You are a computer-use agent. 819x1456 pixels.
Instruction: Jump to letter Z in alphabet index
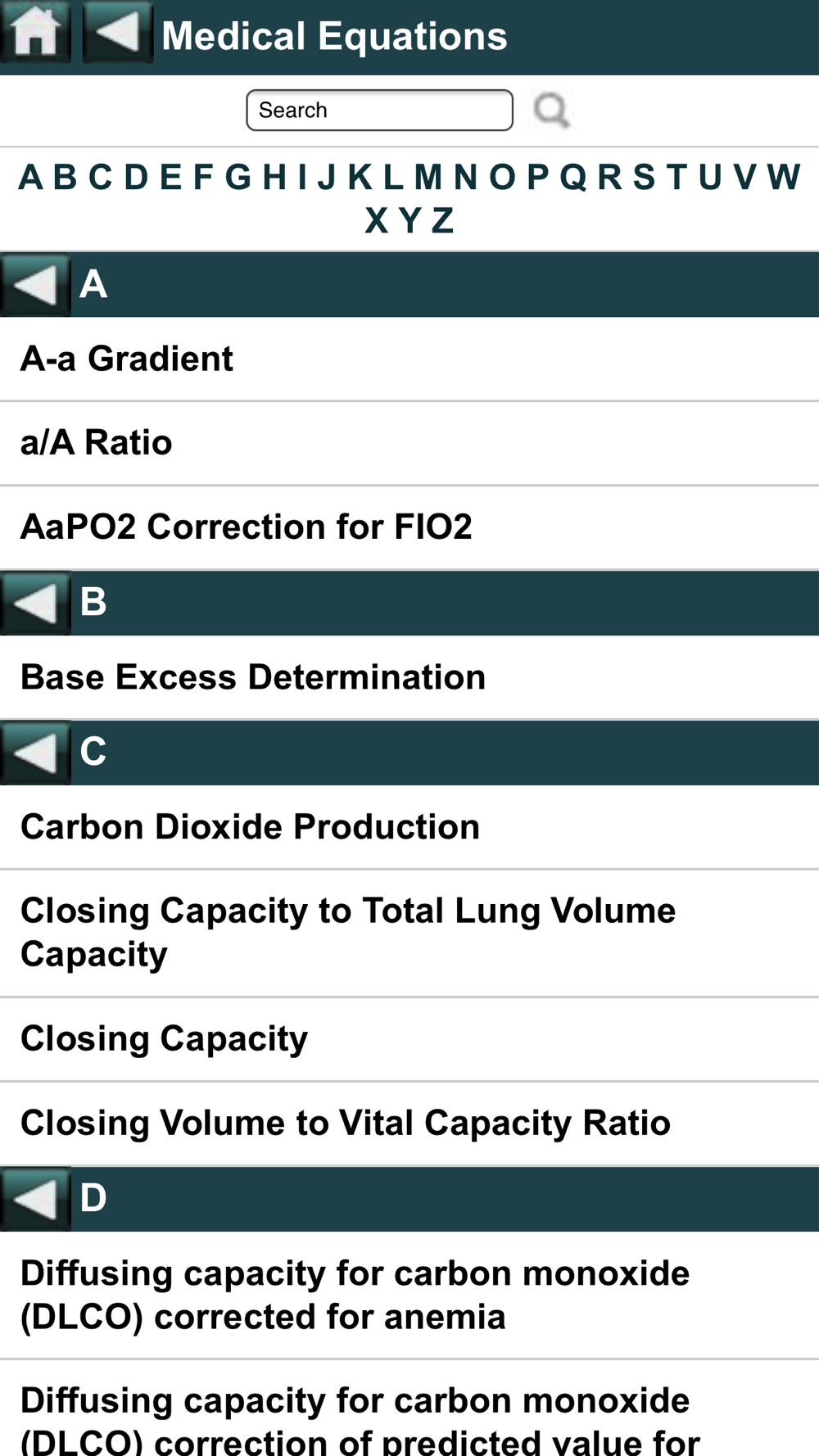[x=442, y=220]
